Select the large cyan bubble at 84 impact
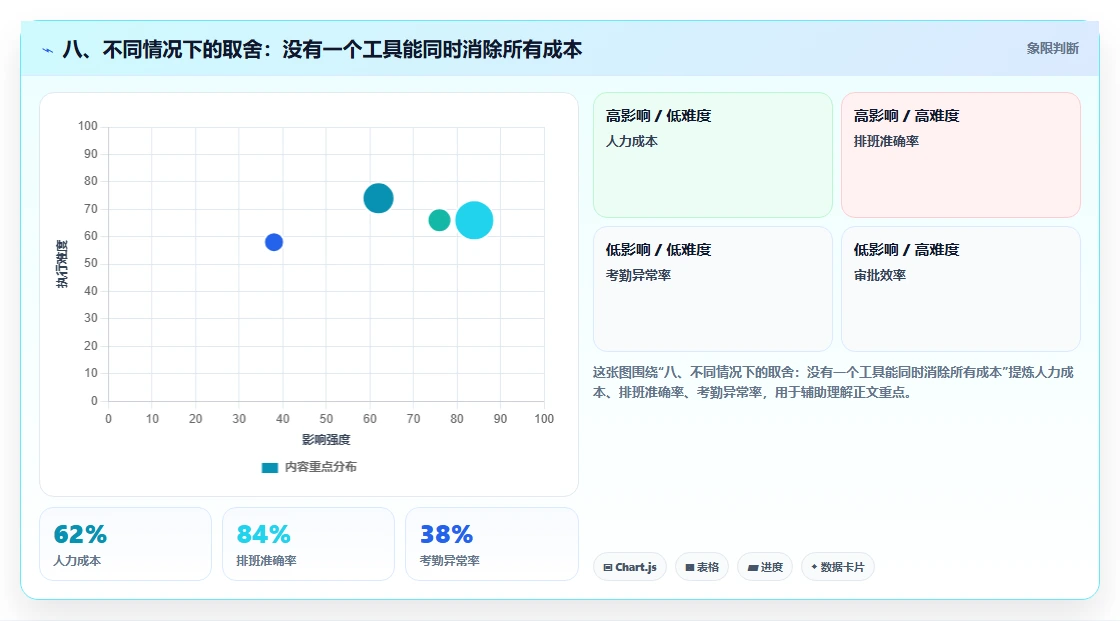This screenshot has width=1120, height=621. click(474, 220)
